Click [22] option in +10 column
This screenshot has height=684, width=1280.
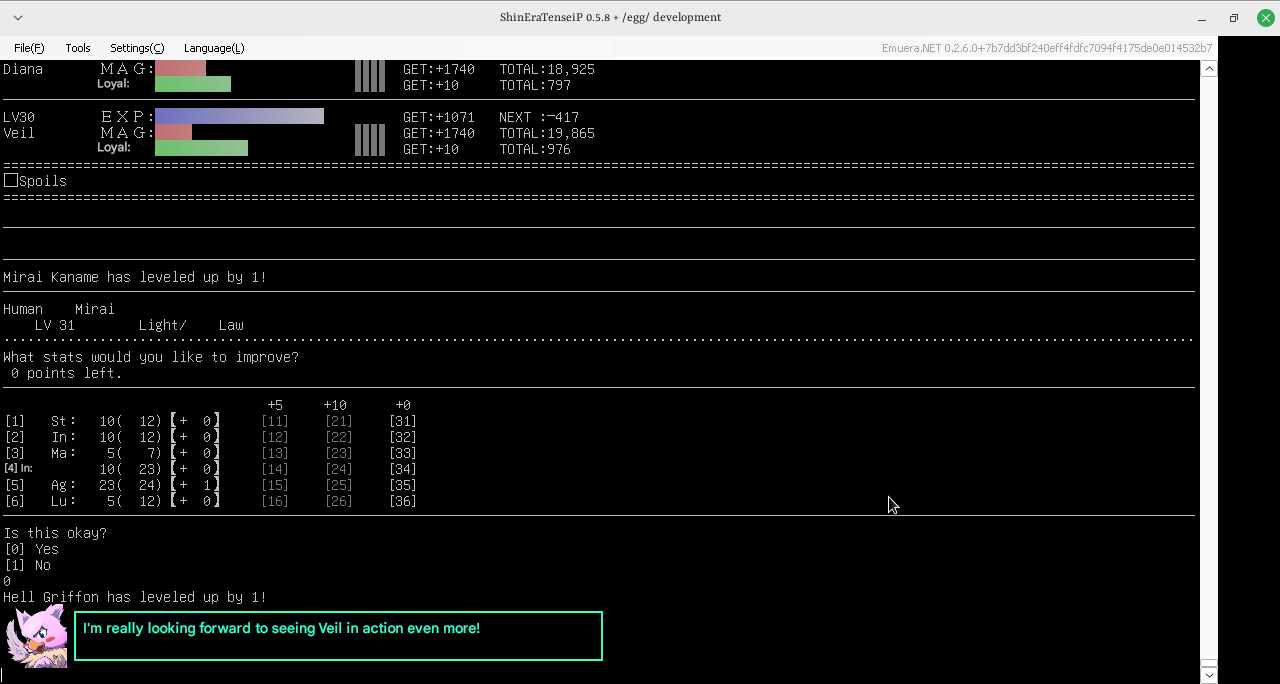tap(339, 437)
